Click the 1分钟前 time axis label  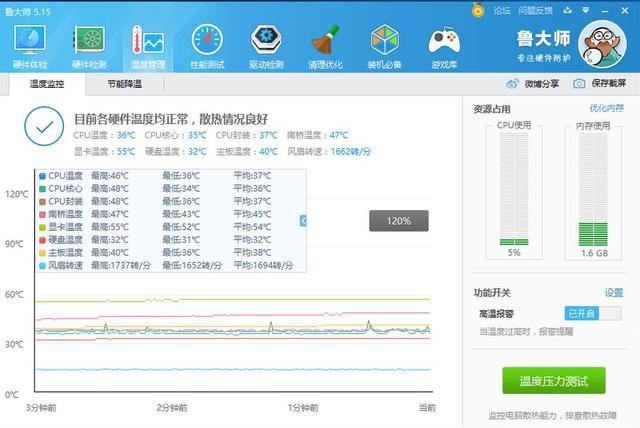(x=303, y=408)
